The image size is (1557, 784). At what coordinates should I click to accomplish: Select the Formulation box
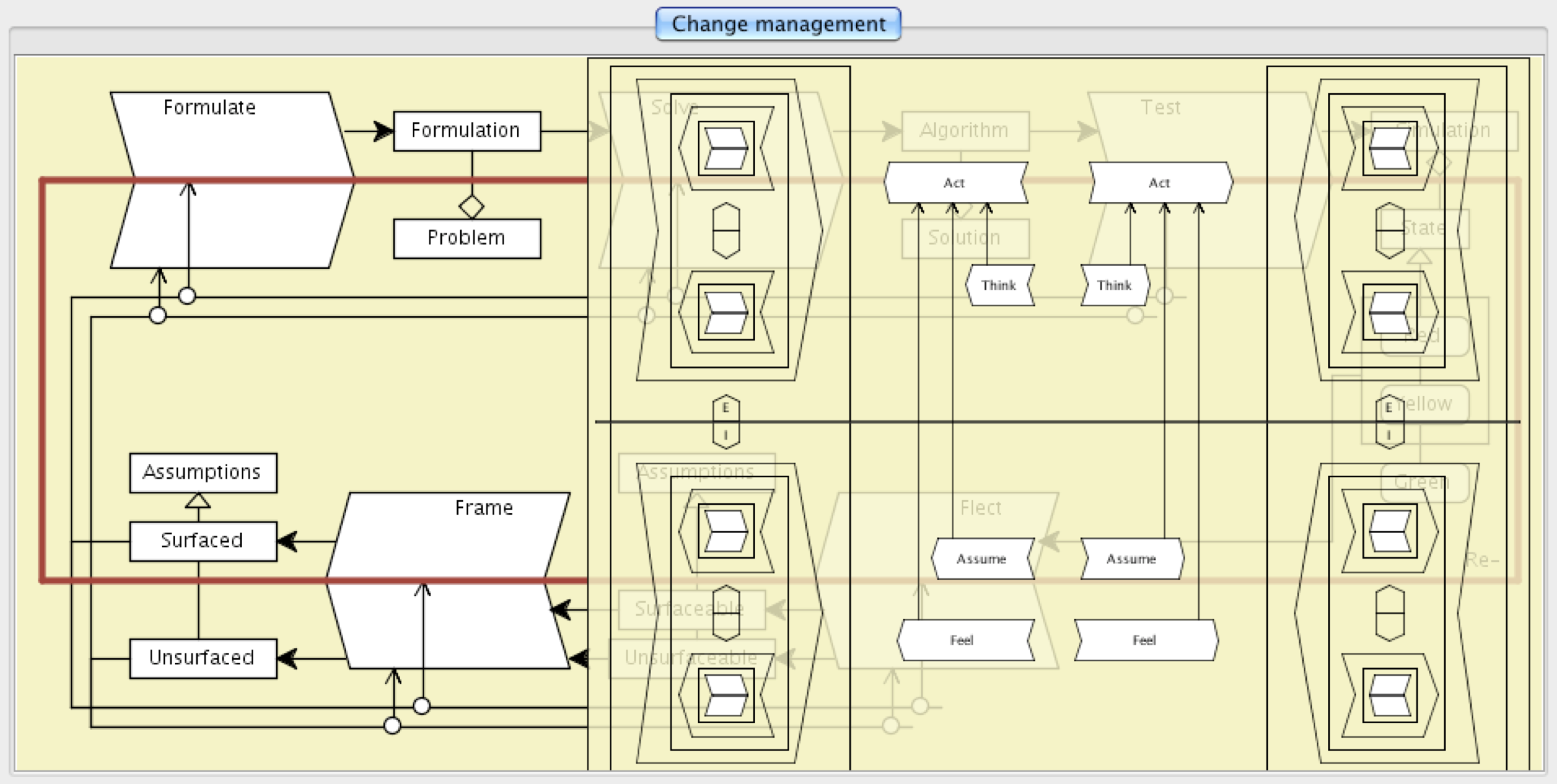(x=466, y=131)
